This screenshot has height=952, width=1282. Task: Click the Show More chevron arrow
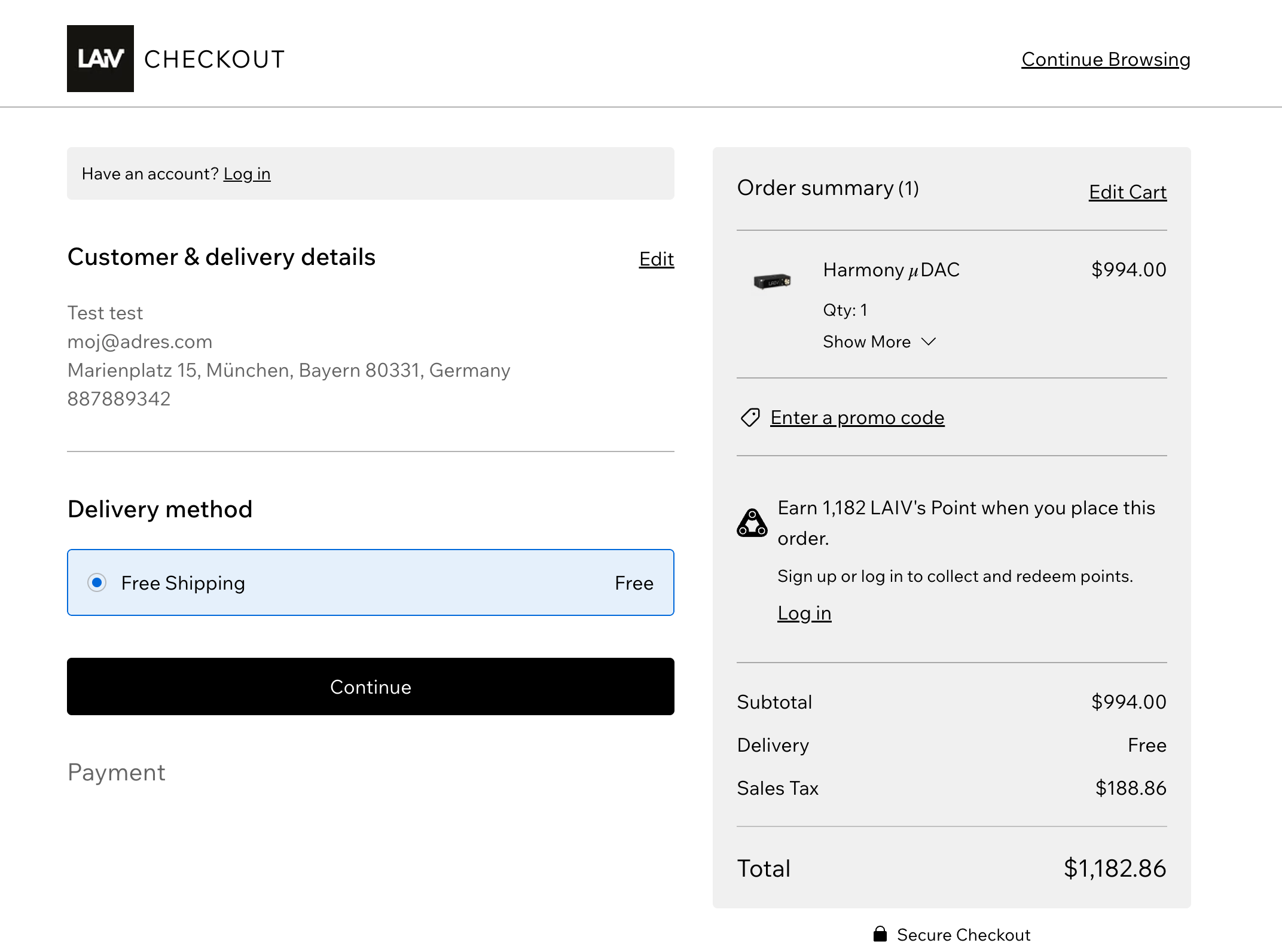coord(929,341)
